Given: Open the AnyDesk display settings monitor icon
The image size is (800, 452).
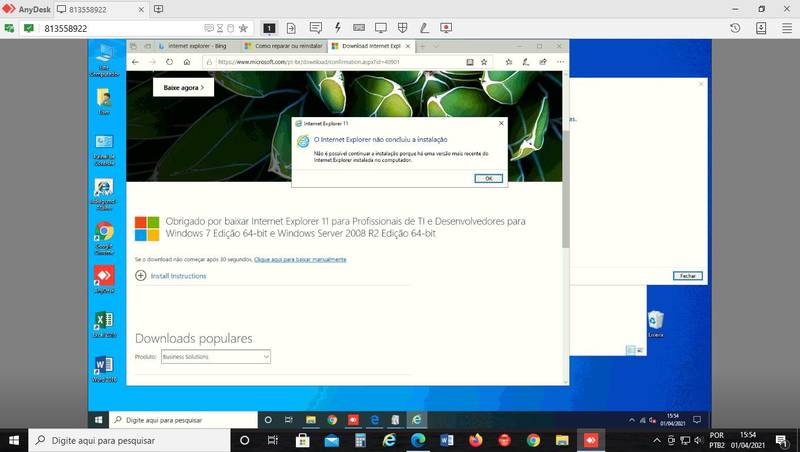Looking at the screenshot, I should (x=381, y=28).
